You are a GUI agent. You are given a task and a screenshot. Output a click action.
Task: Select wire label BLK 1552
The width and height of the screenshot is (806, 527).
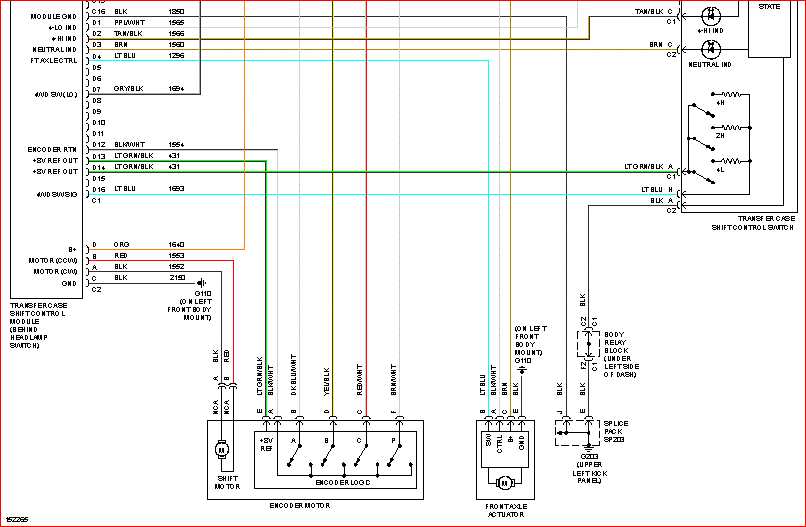[x=149, y=266]
